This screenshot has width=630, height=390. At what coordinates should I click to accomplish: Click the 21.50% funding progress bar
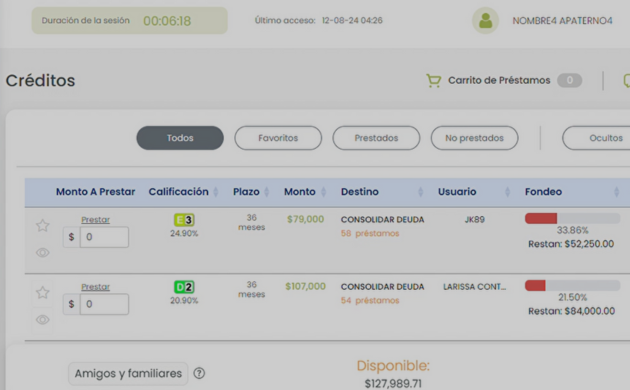click(x=573, y=286)
